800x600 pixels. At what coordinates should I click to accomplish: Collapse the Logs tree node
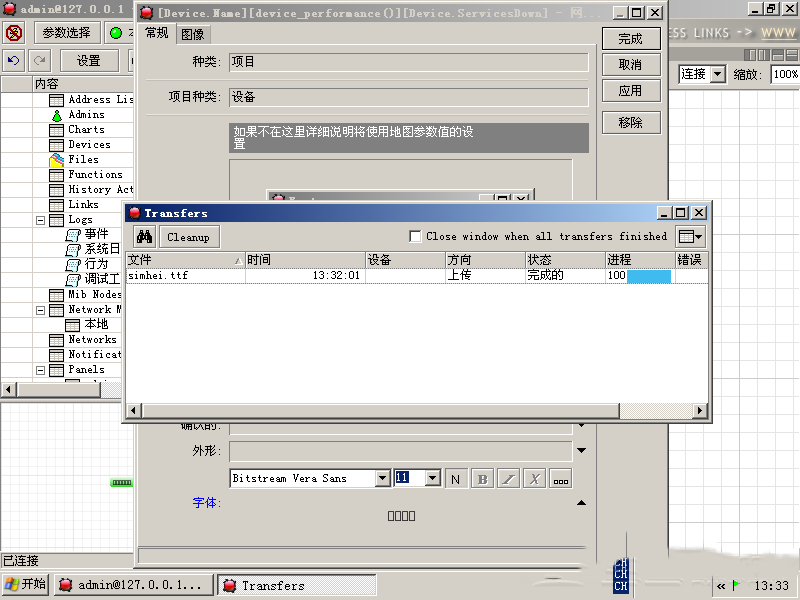[x=41, y=220]
